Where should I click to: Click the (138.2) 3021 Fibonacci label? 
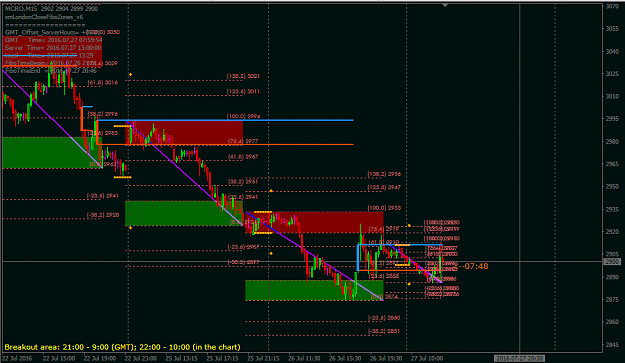pyautogui.click(x=243, y=76)
